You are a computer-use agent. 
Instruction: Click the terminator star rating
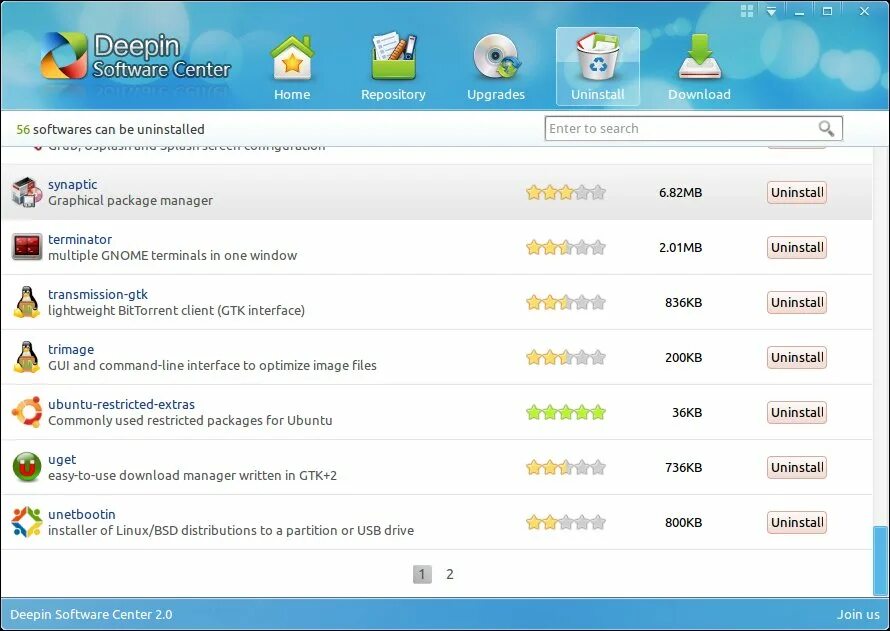pyautogui.click(x=566, y=247)
